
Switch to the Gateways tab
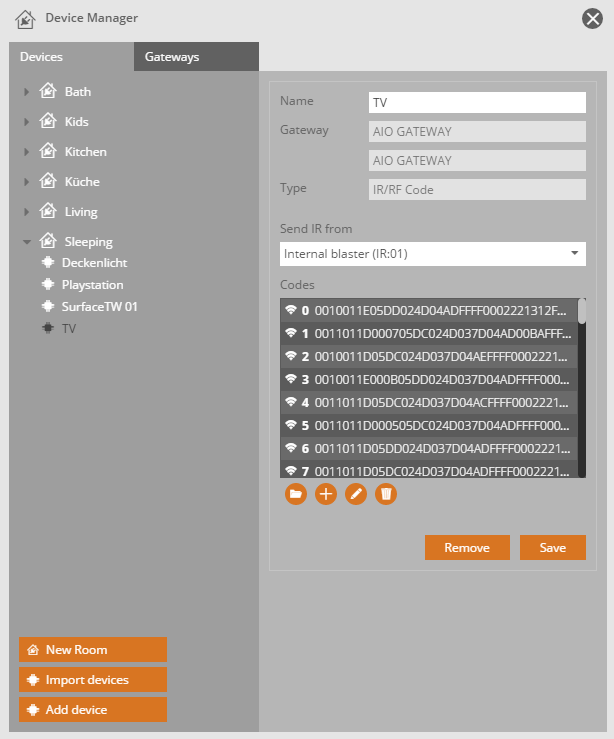coord(172,57)
